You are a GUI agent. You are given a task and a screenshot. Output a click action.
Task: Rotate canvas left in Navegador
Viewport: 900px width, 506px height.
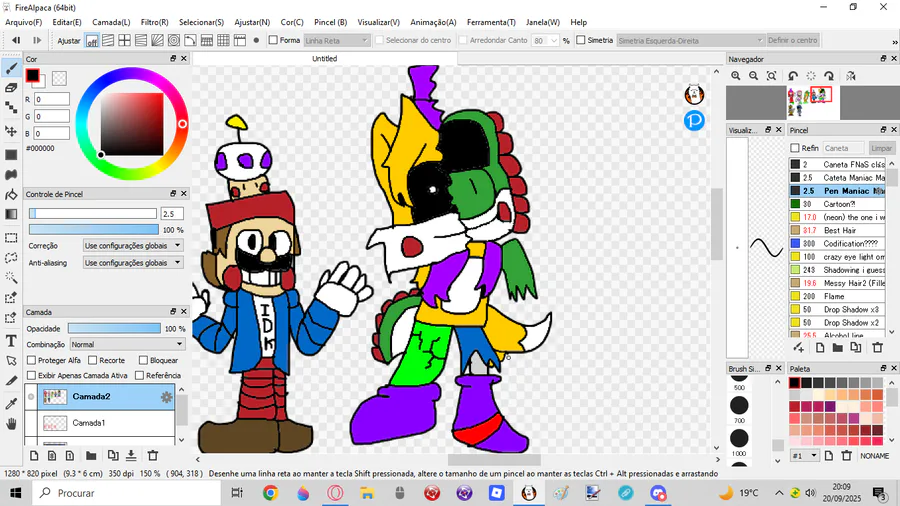[x=793, y=76]
